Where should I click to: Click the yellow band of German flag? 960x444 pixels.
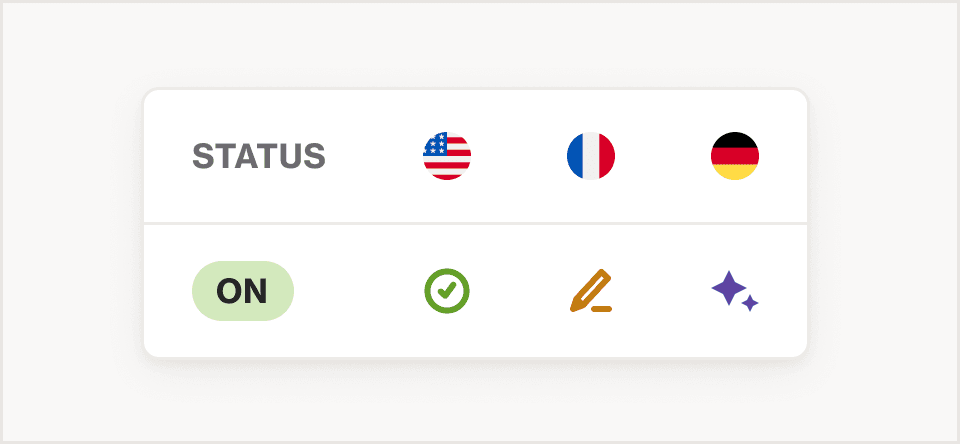(x=735, y=172)
